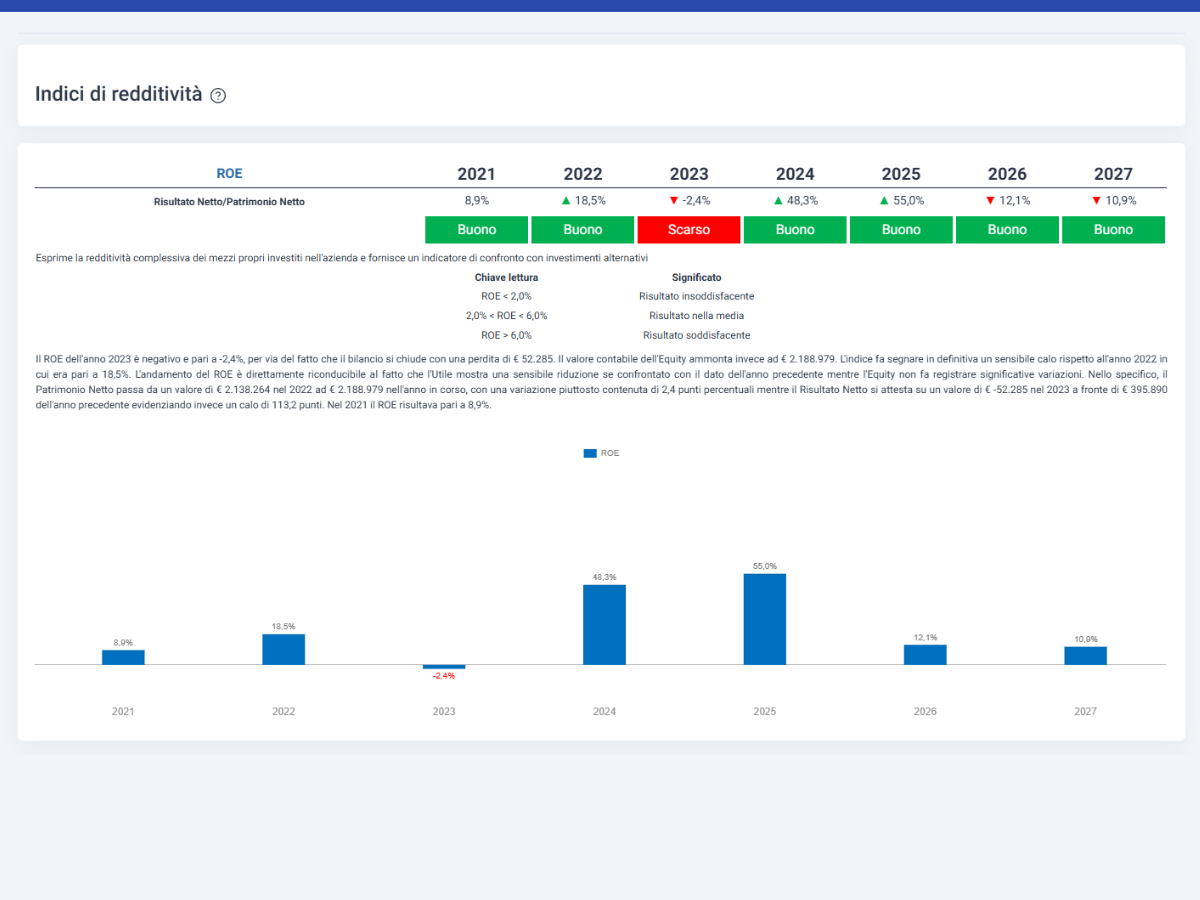This screenshot has width=1200, height=900.
Task: Click the tallest bar for 2025
Action: [765, 619]
